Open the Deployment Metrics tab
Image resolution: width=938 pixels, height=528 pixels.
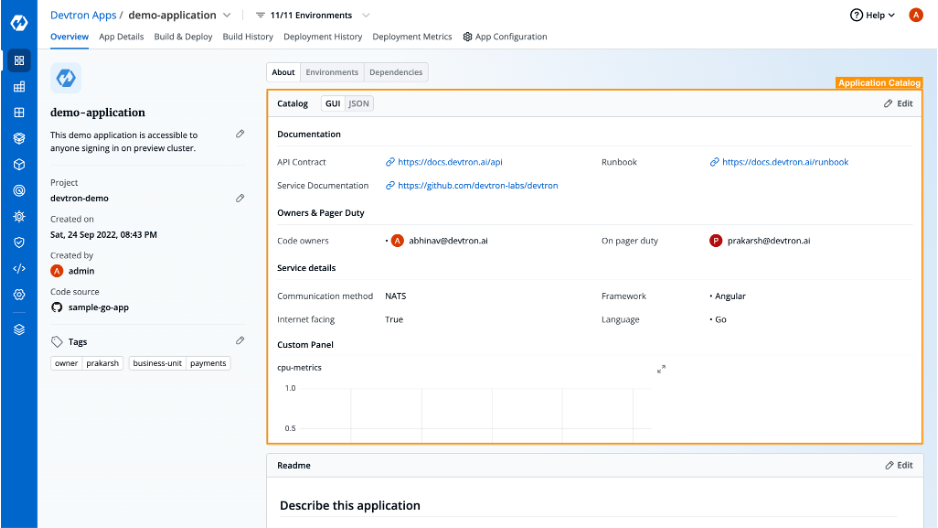click(x=412, y=36)
